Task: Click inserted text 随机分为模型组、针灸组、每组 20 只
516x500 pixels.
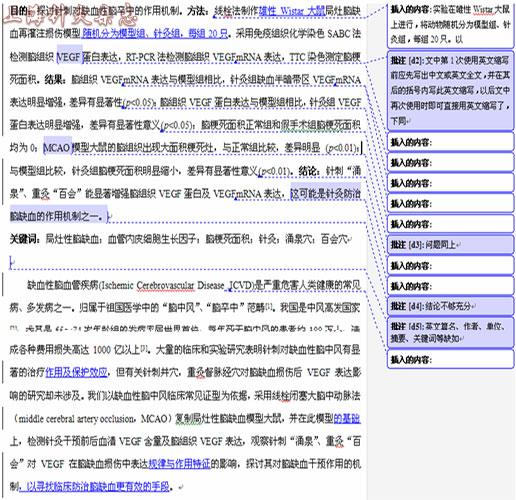Action: pyautogui.click(x=155, y=34)
